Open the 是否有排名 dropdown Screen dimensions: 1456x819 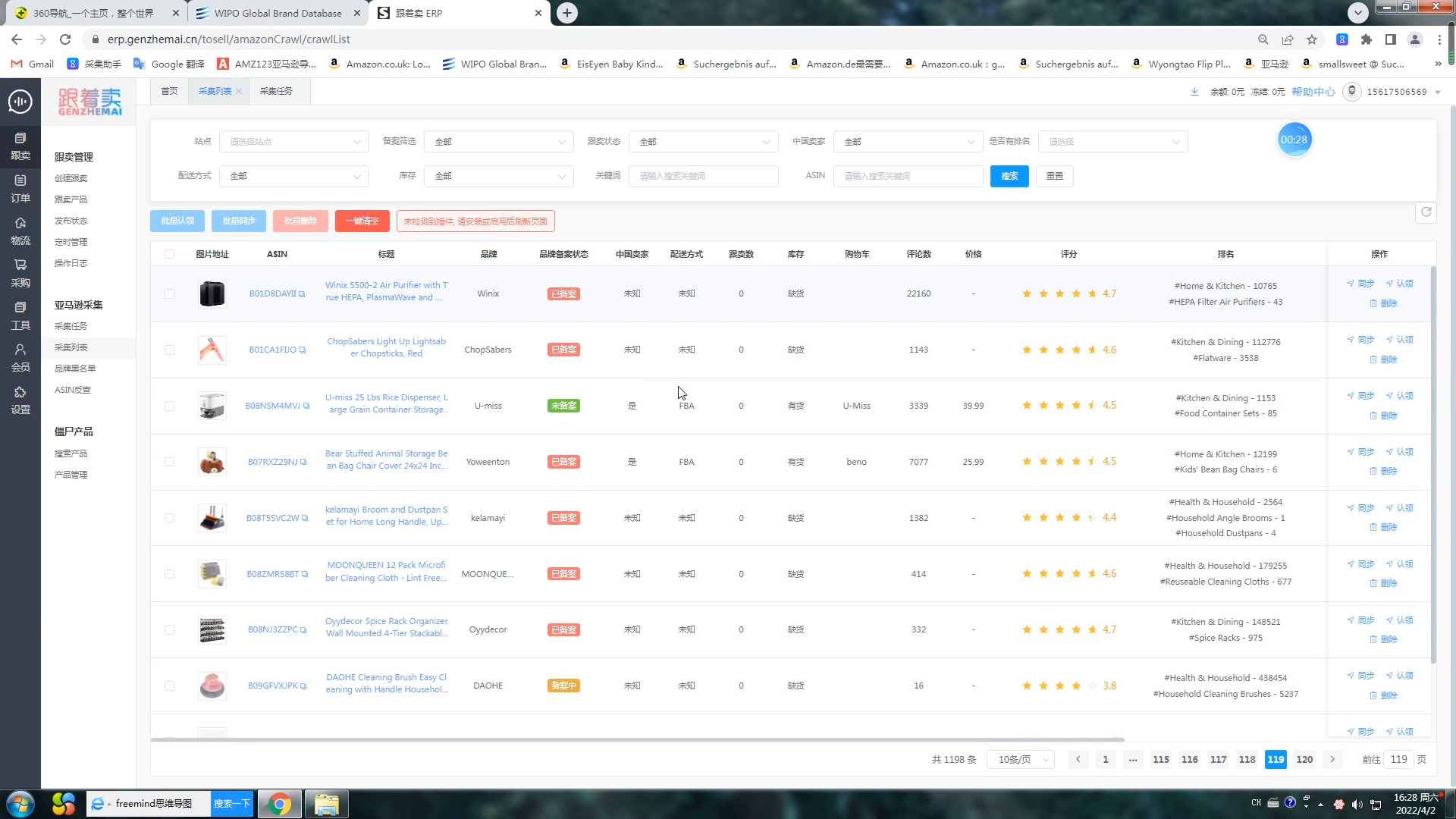tap(1113, 142)
